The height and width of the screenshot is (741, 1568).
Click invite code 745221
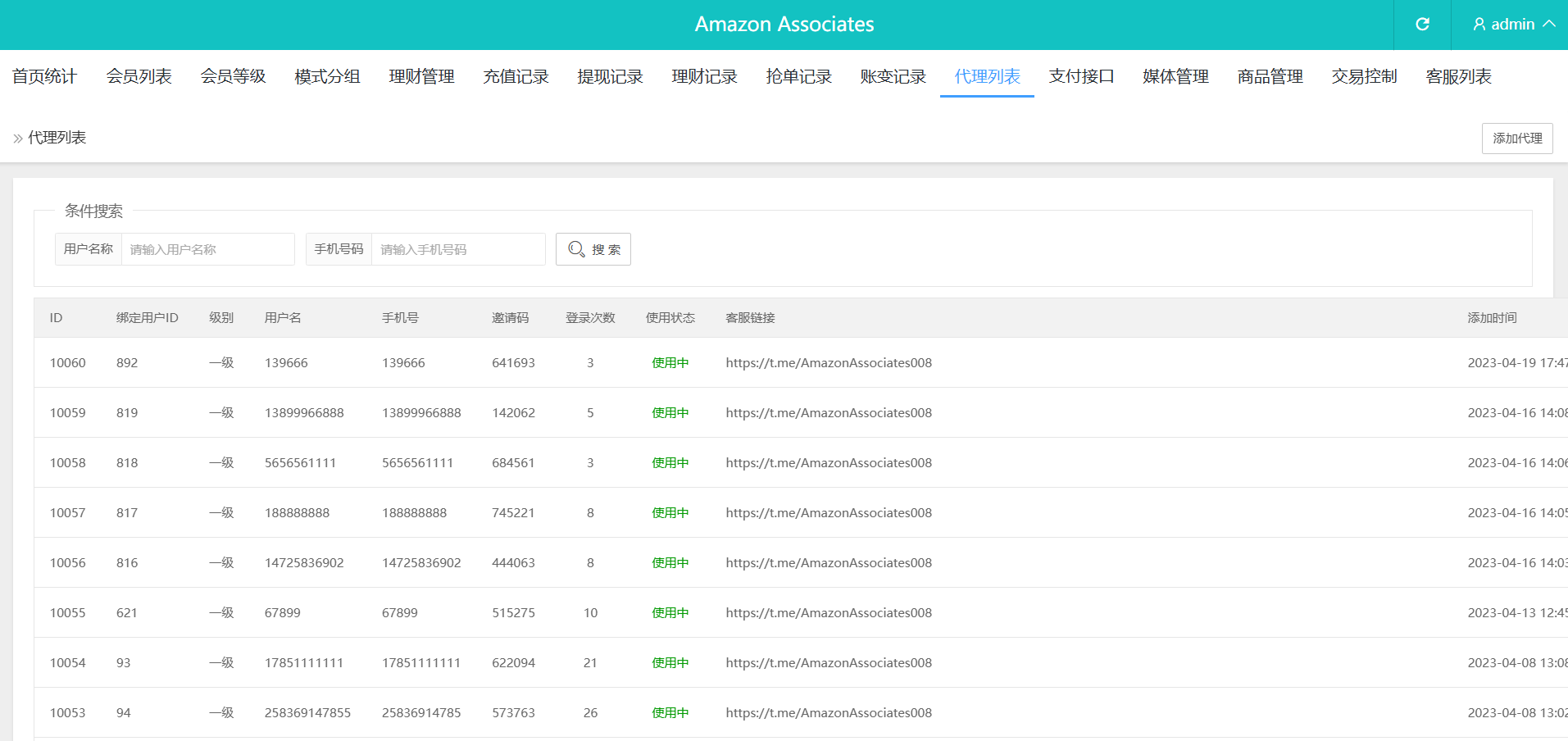coord(513,512)
